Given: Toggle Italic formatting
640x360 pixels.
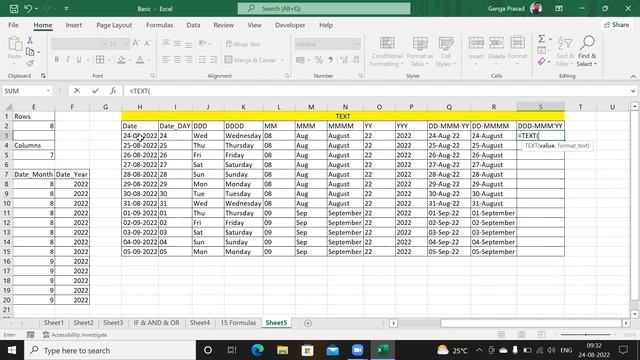Looking at the screenshot, I should coord(68,60).
